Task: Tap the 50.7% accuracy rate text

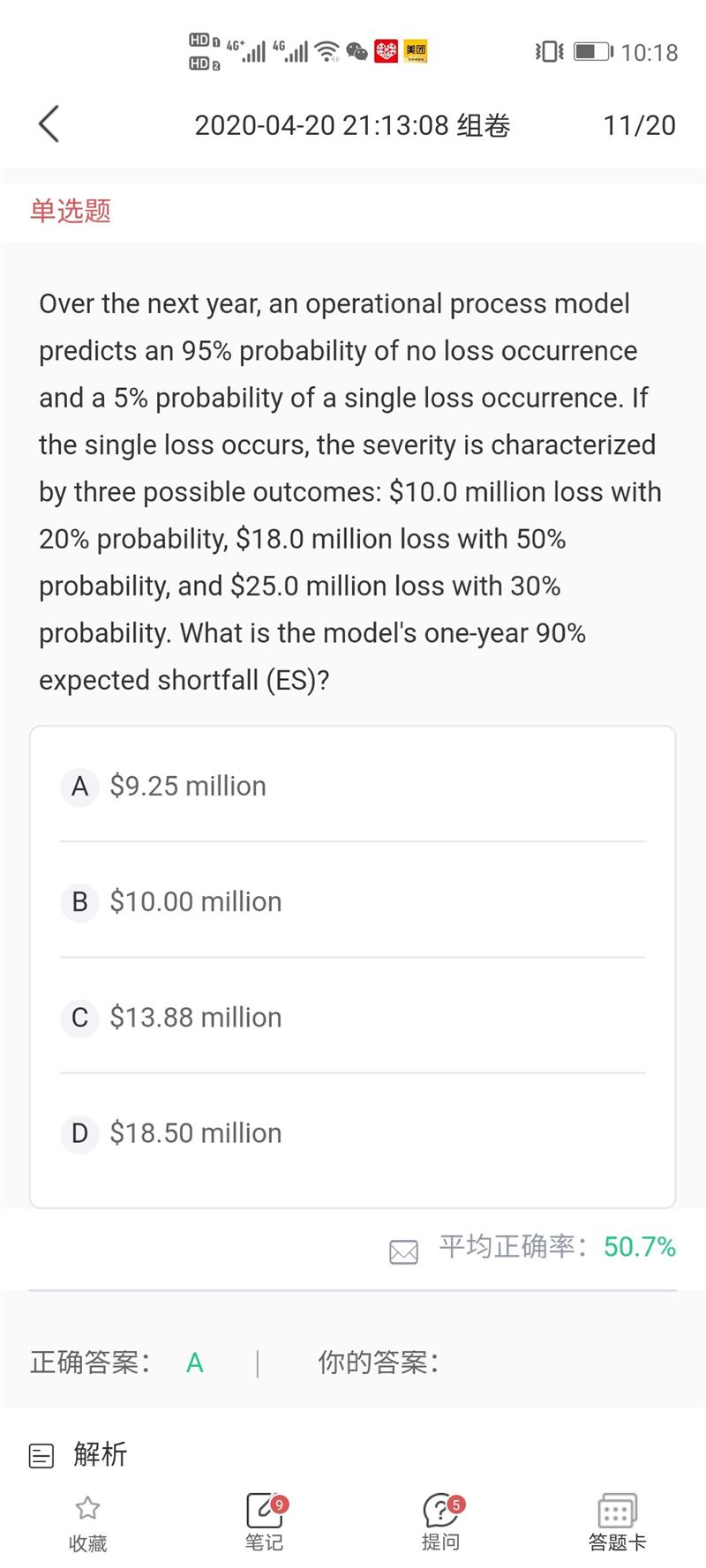Action: [639, 1246]
